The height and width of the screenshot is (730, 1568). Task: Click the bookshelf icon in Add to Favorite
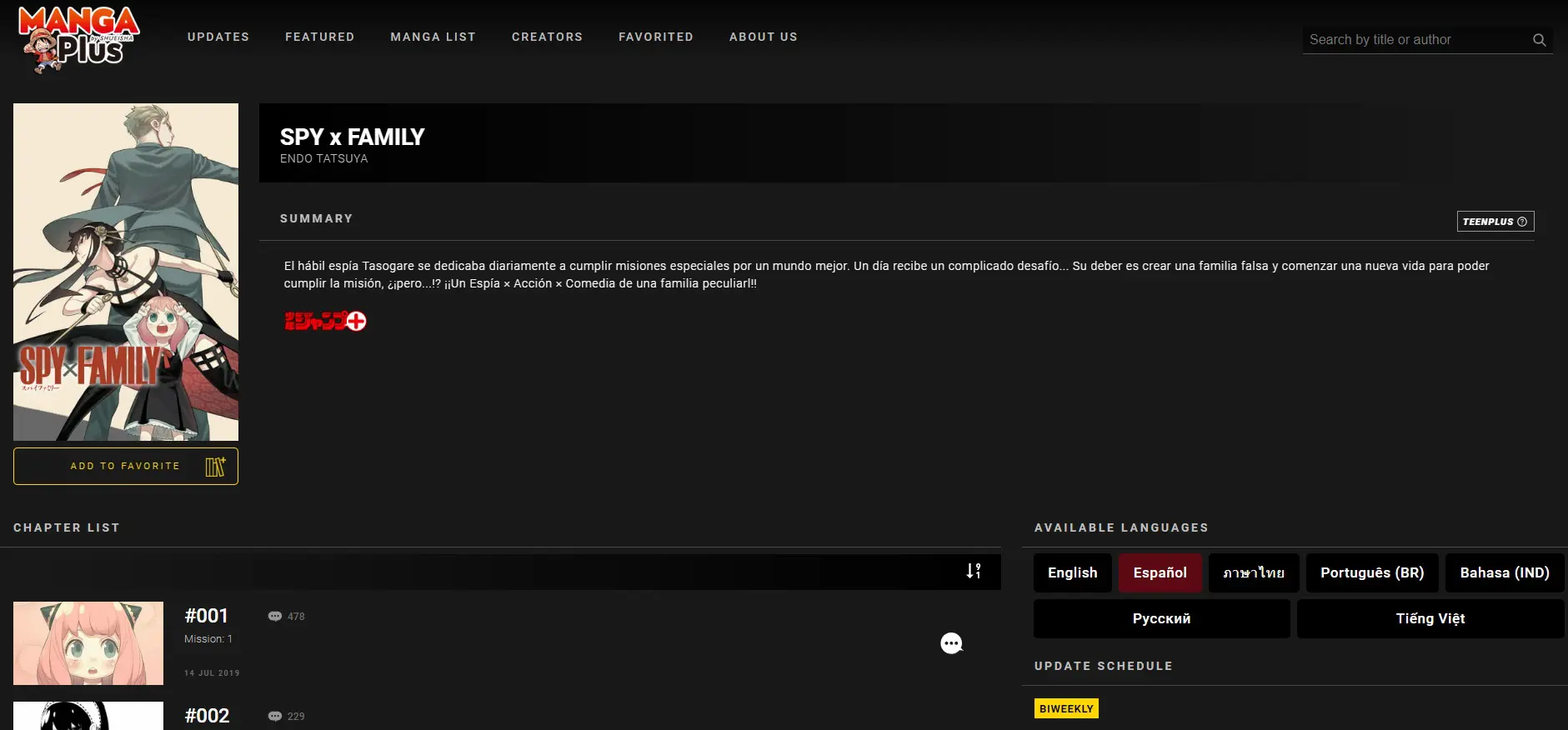click(215, 467)
